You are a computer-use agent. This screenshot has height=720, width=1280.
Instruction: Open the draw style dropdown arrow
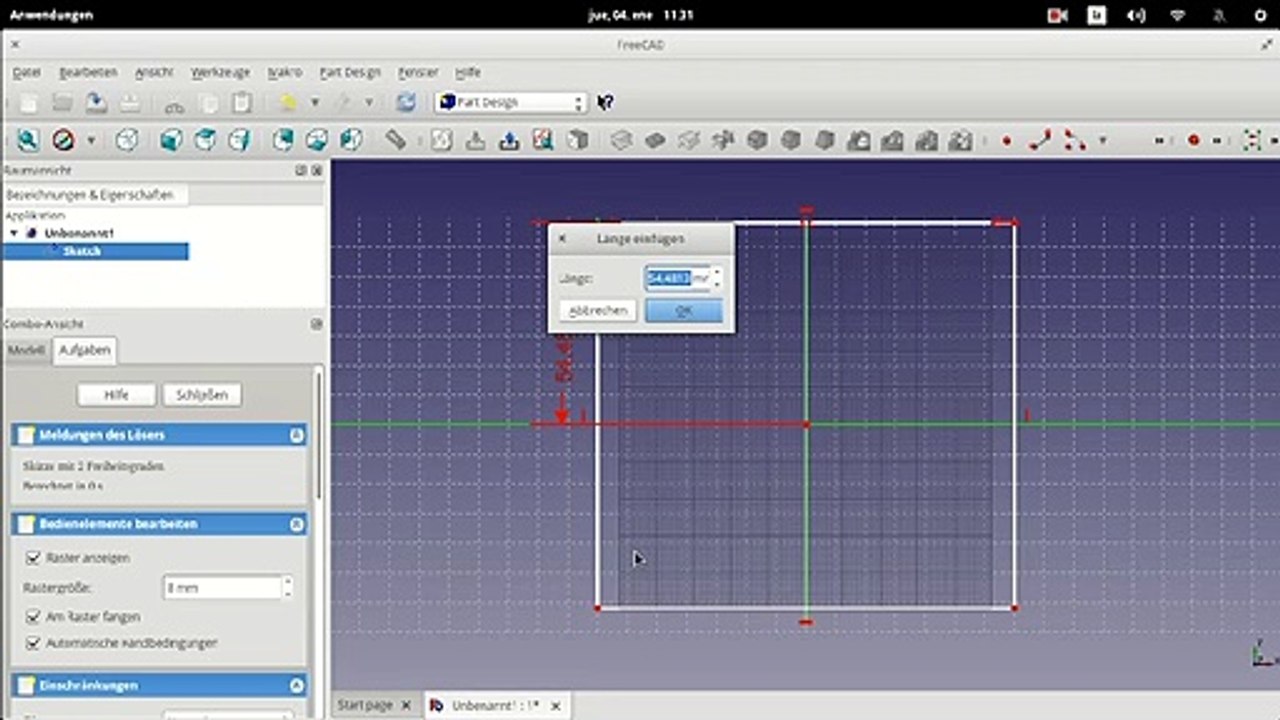pos(91,141)
